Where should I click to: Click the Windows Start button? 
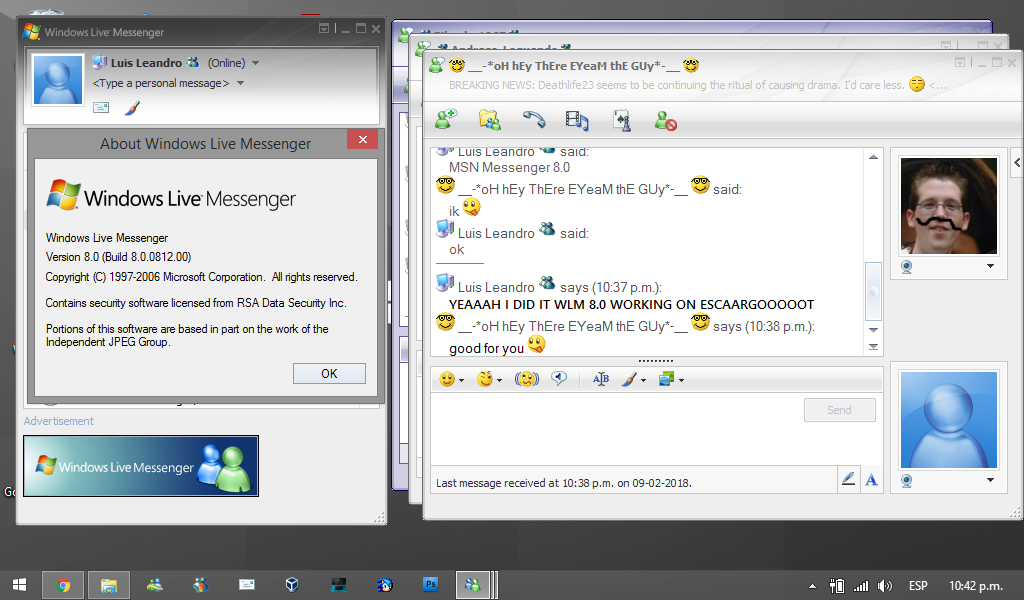point(20,585)
